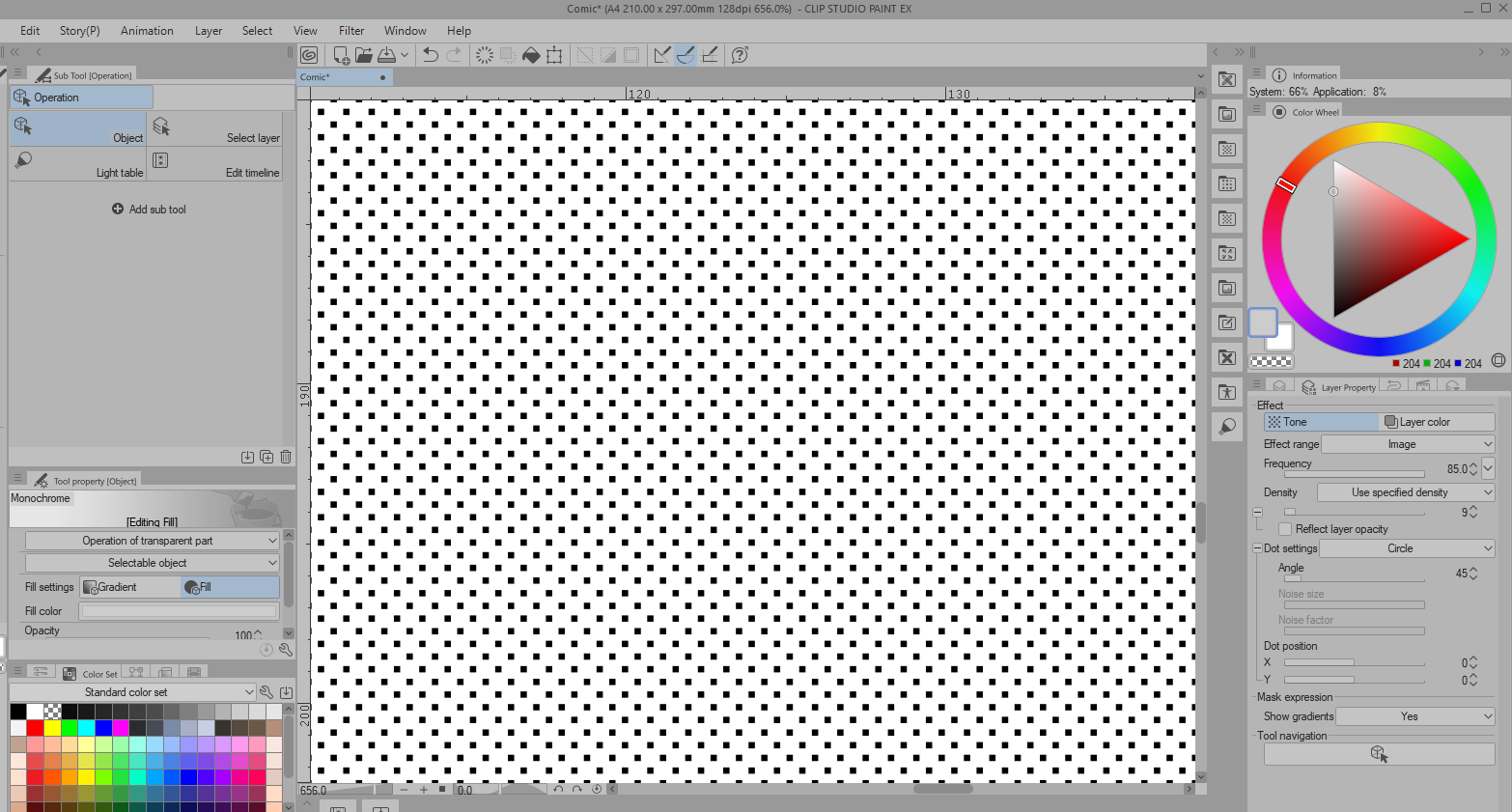The width and height of the screenshot is (1512, 812).
Task: Collapse the density sub-options expander
Action: (1257, 512)
